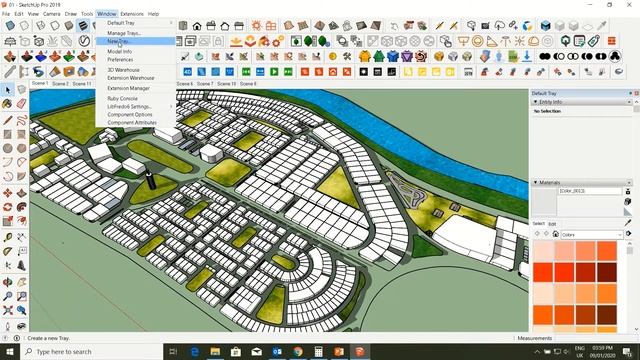This screenshot has width=640, height=360.
Task: Switch to Scene 1 tab
Action: (x=40, y=83)
